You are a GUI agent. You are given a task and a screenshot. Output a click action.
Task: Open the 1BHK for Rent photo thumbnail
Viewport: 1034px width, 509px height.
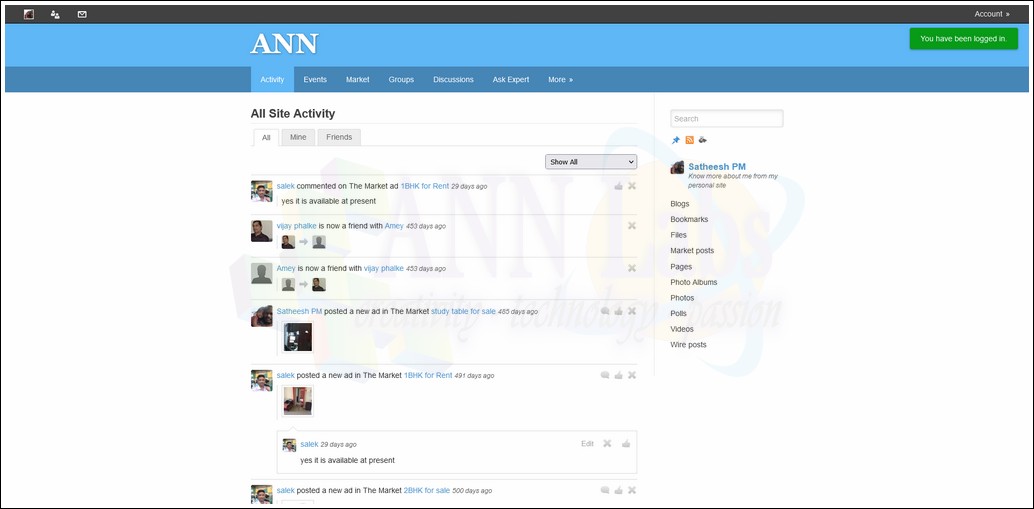[x=297, y=400]
